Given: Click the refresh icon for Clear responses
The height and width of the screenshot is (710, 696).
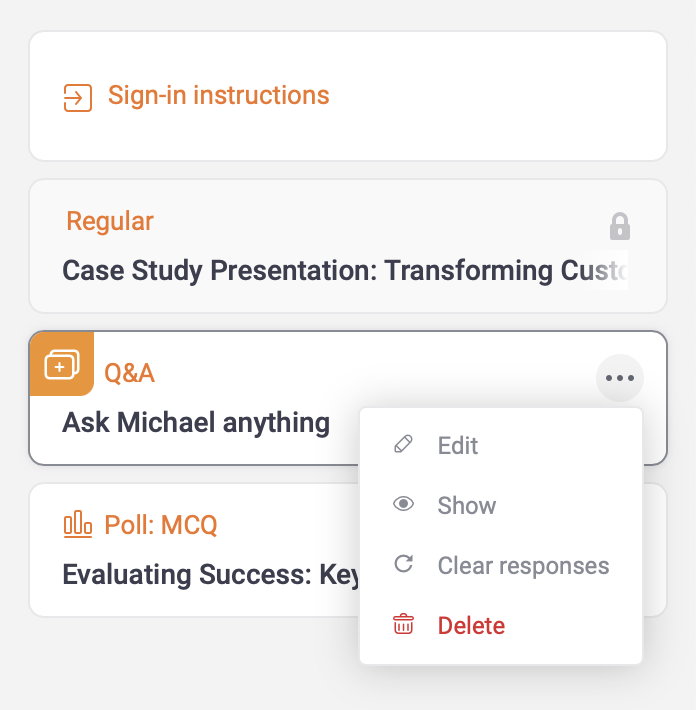Looking at the screenshot, I should point(403,564).
